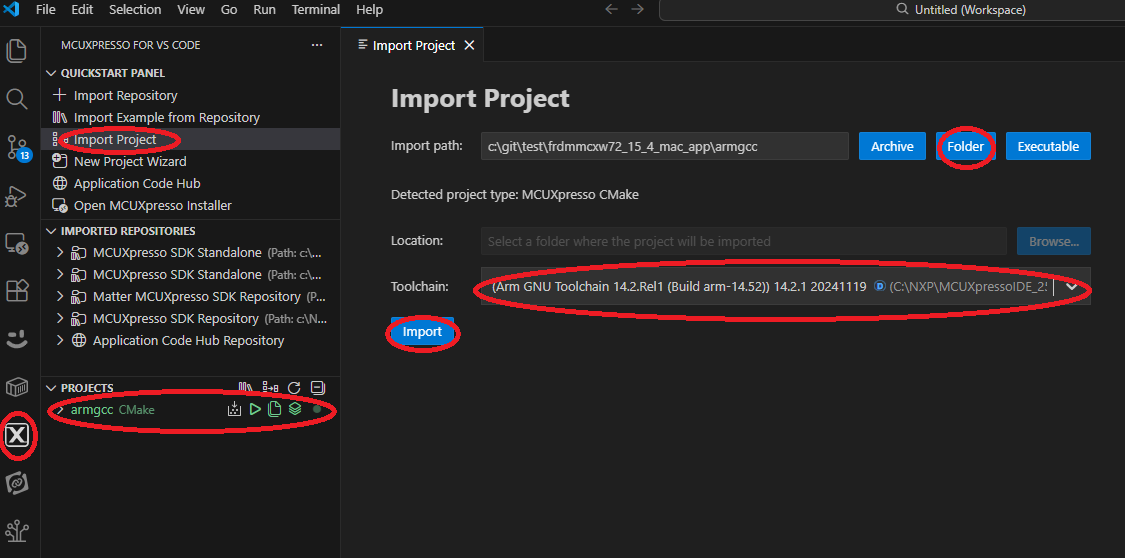
Task: Click the blue Import button
Action: (422, 332)
